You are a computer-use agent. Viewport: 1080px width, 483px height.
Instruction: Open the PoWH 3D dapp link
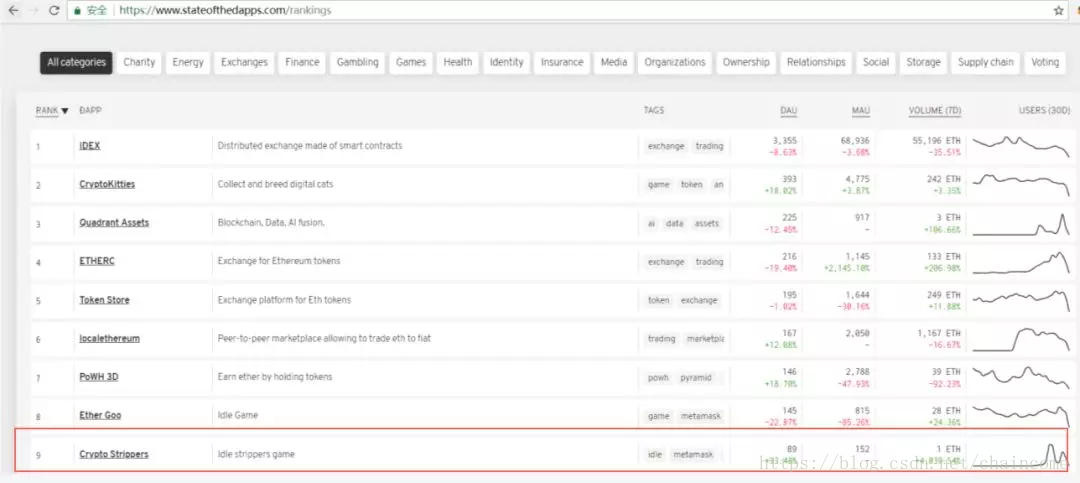coord(99,377)
